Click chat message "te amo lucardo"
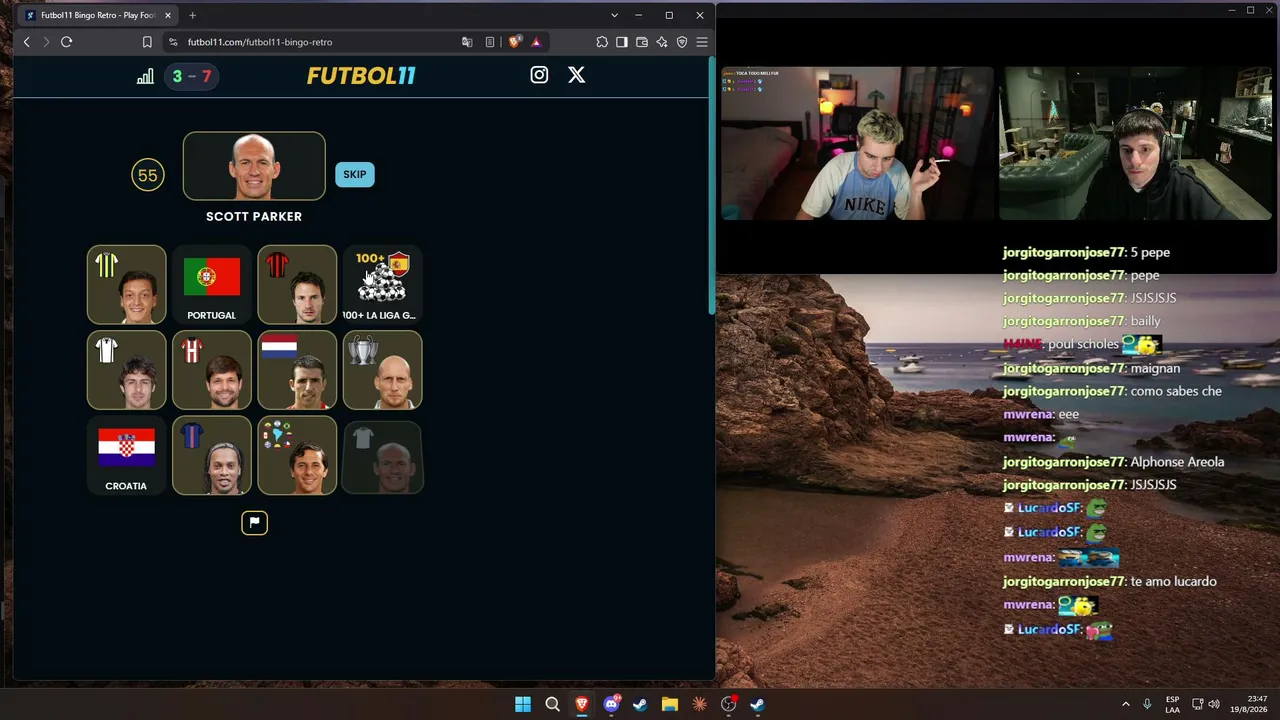Screen dimensions: 1280x720 coord(1173,581)
